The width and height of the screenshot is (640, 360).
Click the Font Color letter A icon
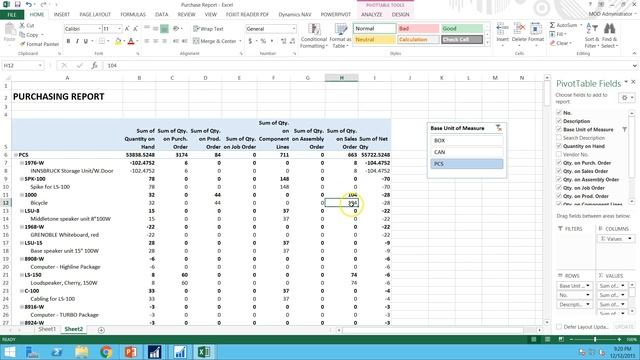pyautogui.click(x=131, y=41)
